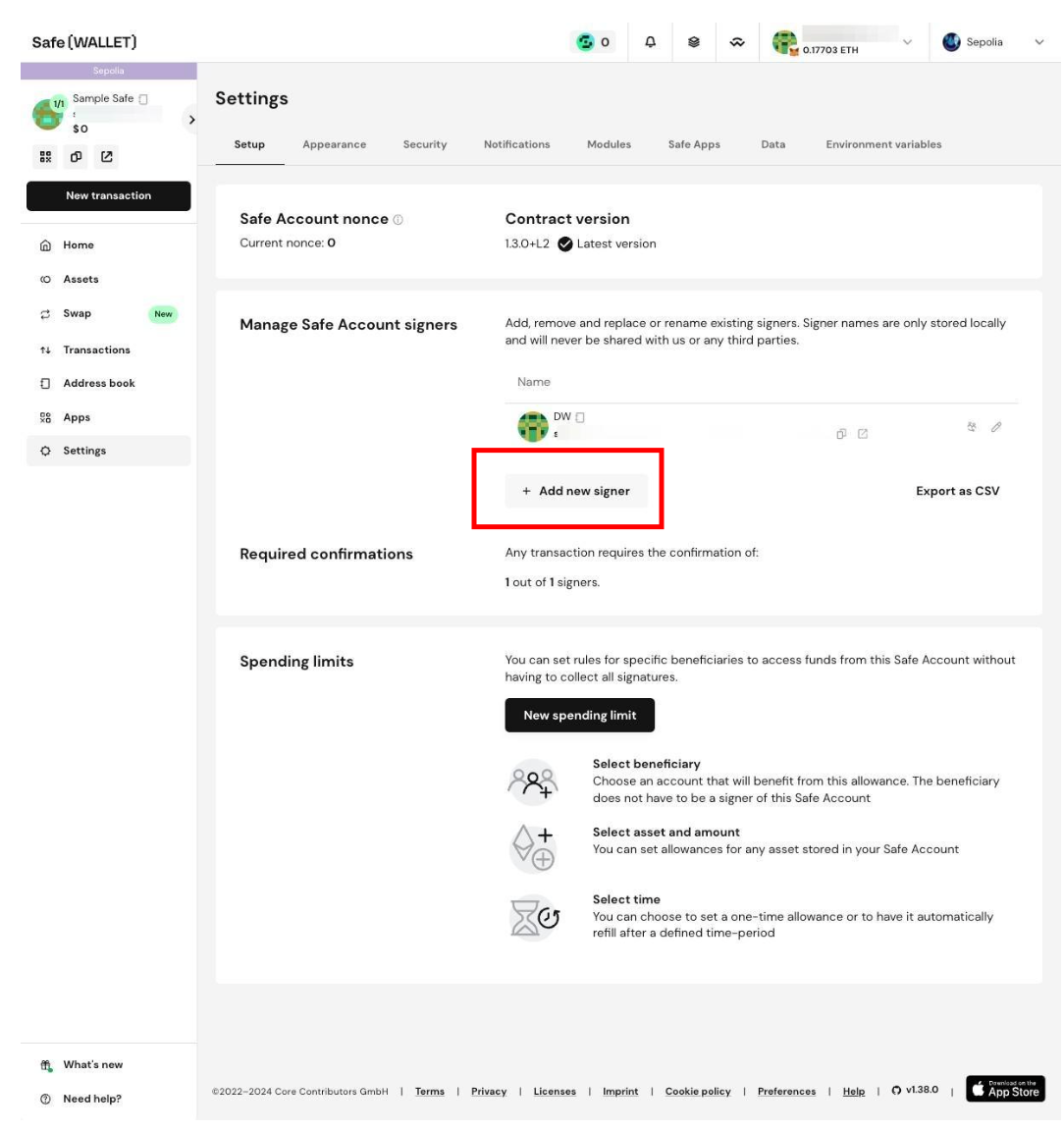Screen dimensions: 1064x1131
Task: Go to Home in sidebar
Action: tap(108, 245)
